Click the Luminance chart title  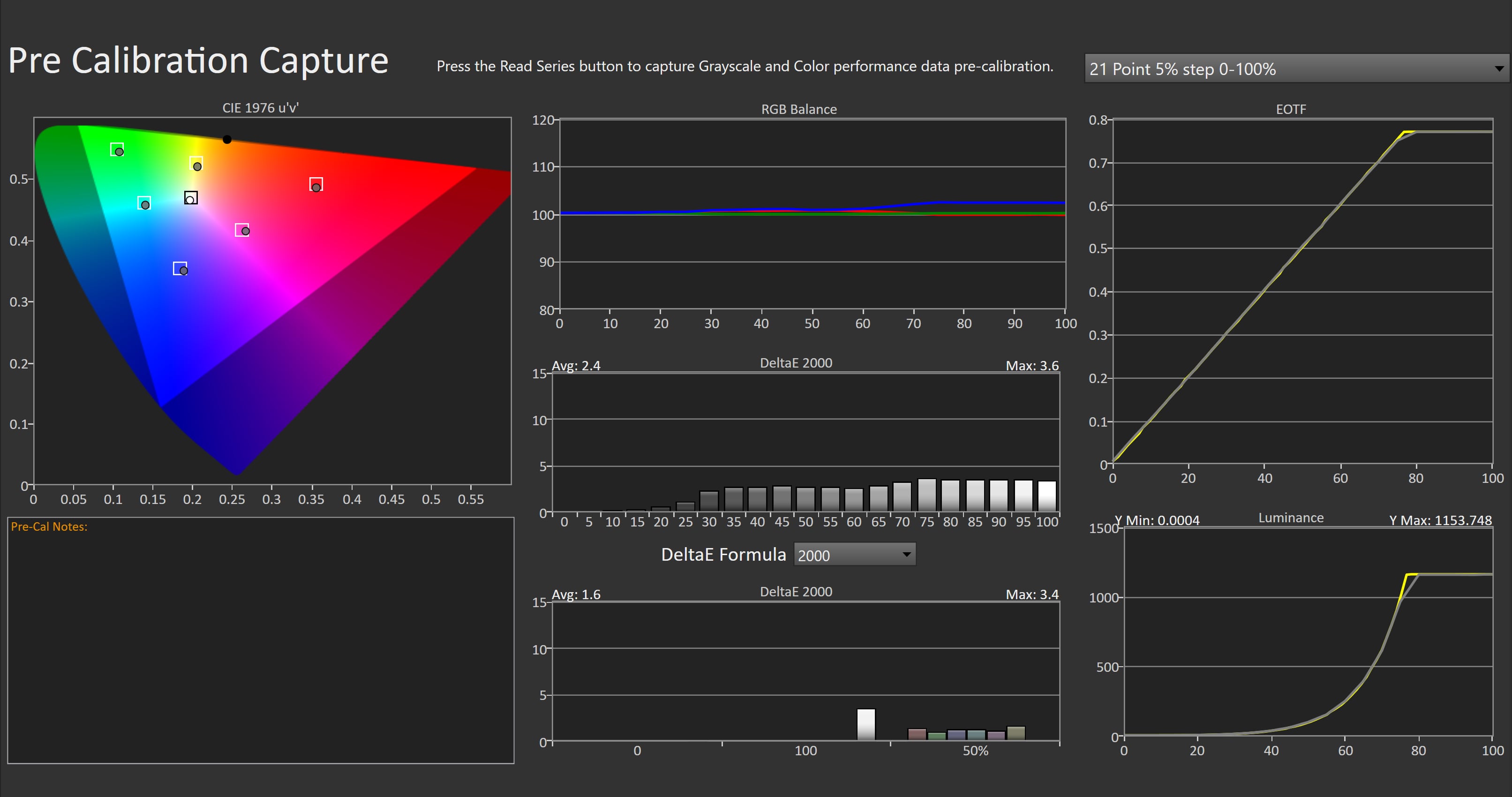[1291, 518]
